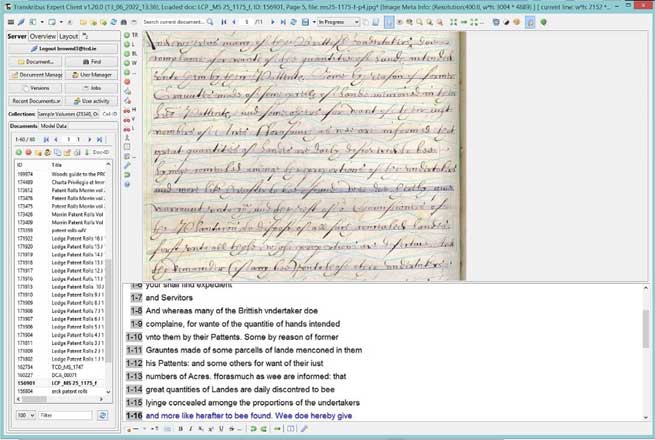Select LCP_MS 25_1175_f document row
This screenshot has width=655, height=440.
(62, 381)
